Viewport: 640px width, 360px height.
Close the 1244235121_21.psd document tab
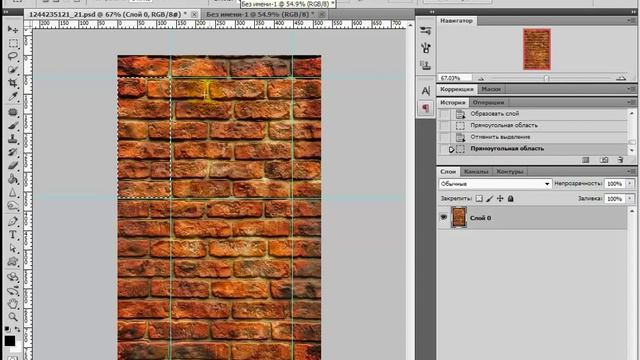coord(194,14)
